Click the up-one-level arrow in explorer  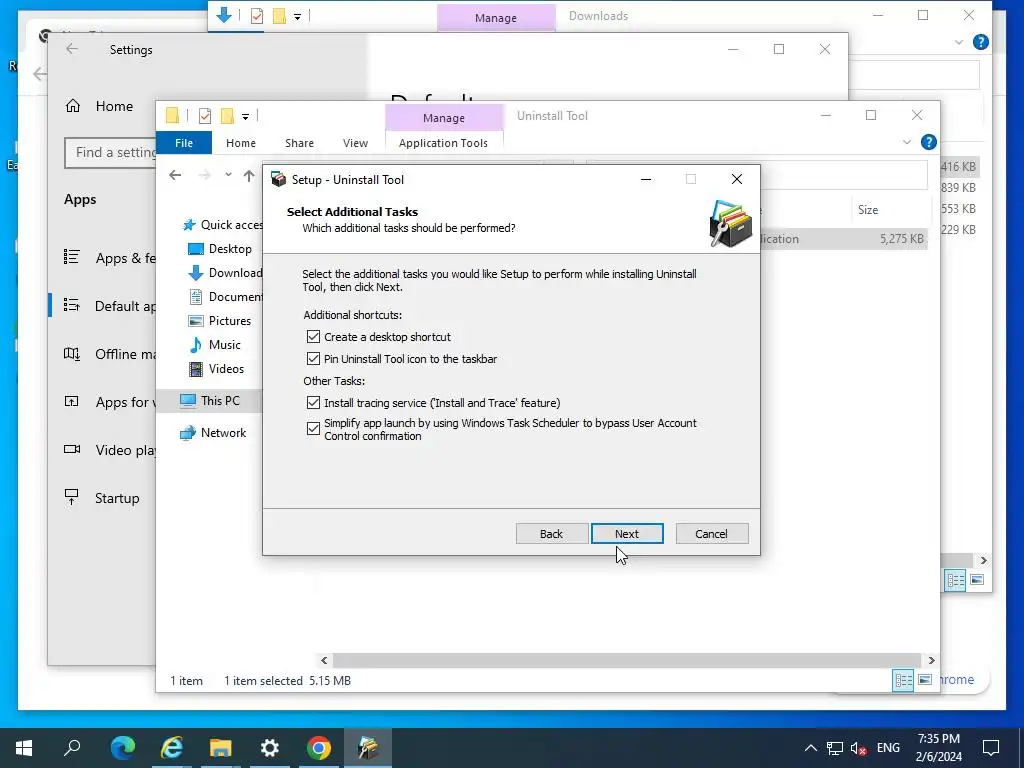(249, 175)
